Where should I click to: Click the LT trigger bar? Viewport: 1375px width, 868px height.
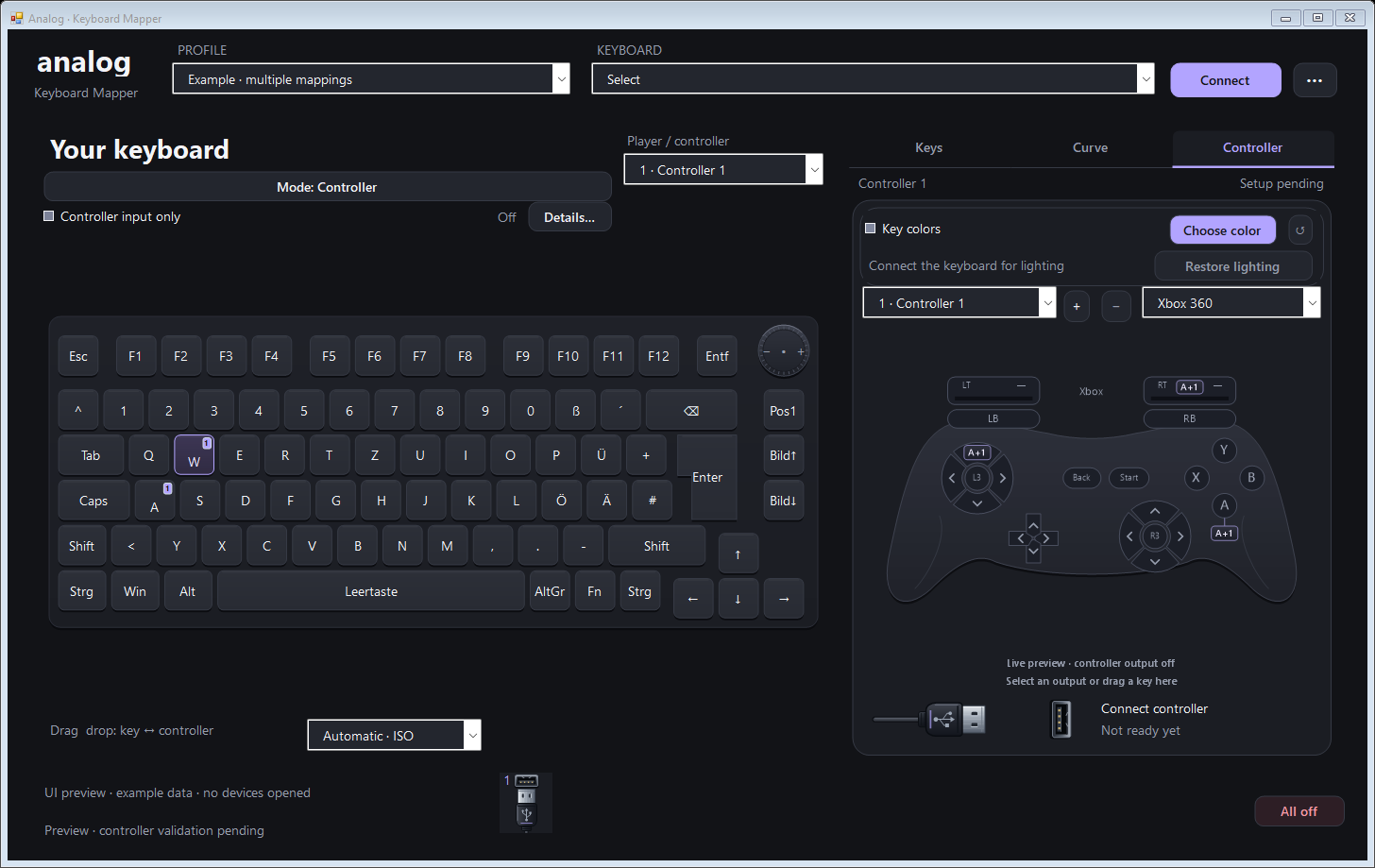coord(993,390)
